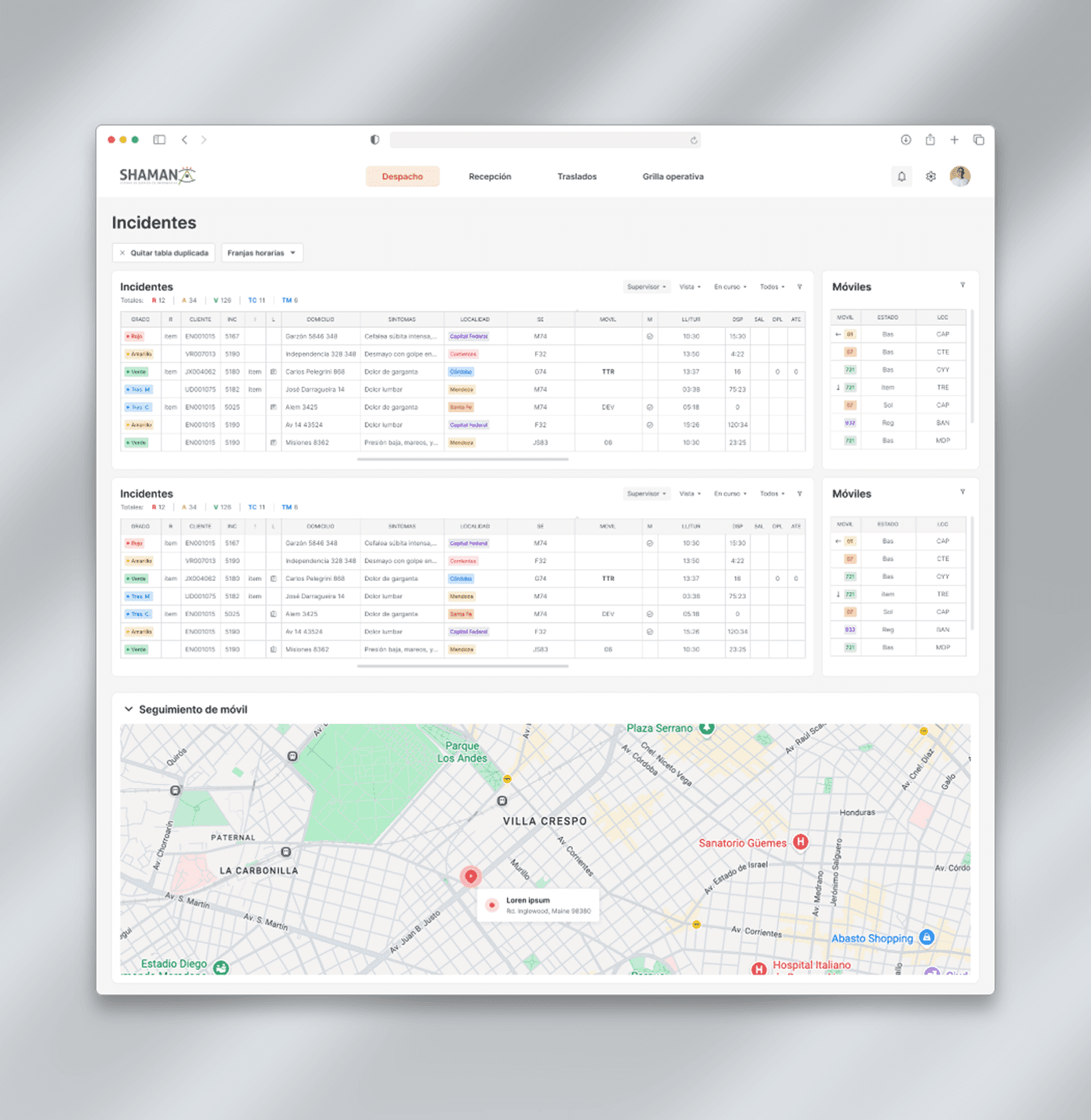This screenshot has height=1120, width=1091.
Task: Click the check-circle icon in upper Garzón 5846 row
Action: [650, 336]
